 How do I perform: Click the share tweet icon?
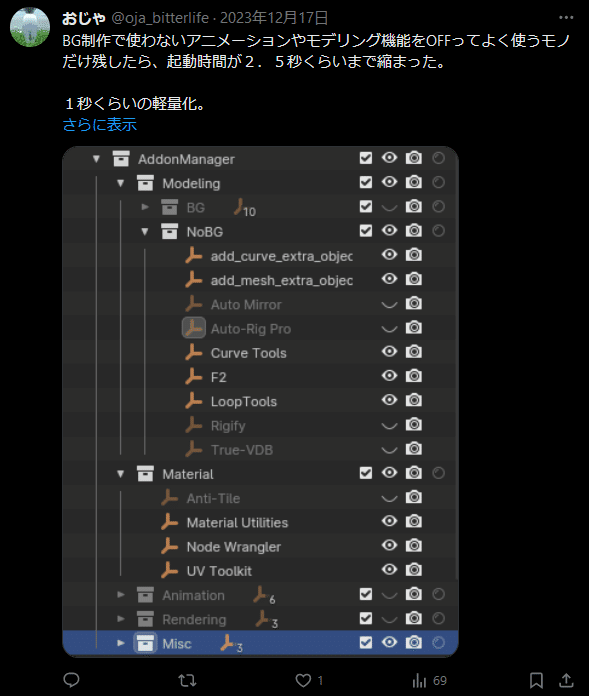tap(566, 680)
